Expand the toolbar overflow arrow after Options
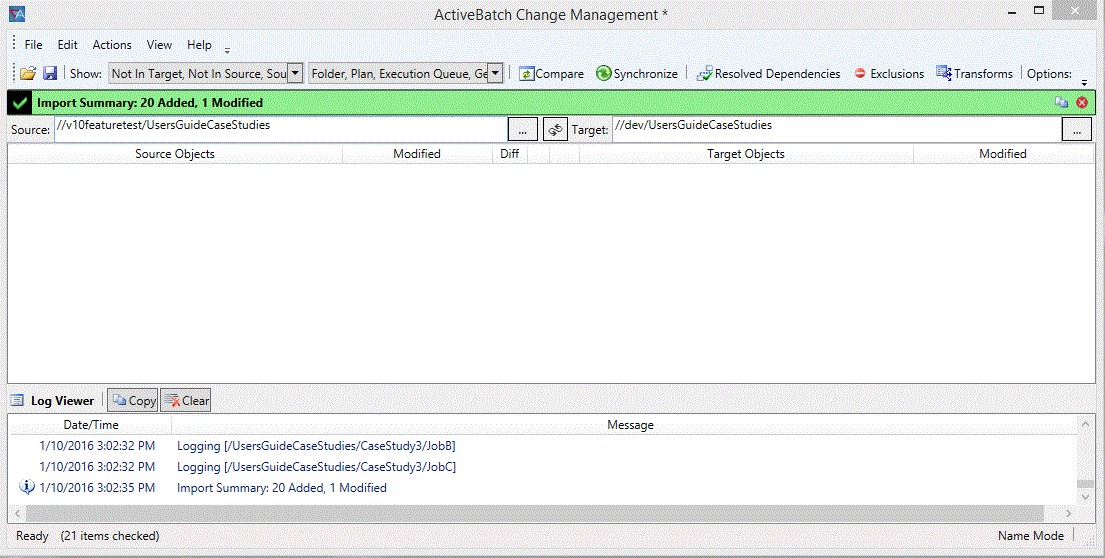Viewport: 1105px width, 558px height. [1084, 82]
